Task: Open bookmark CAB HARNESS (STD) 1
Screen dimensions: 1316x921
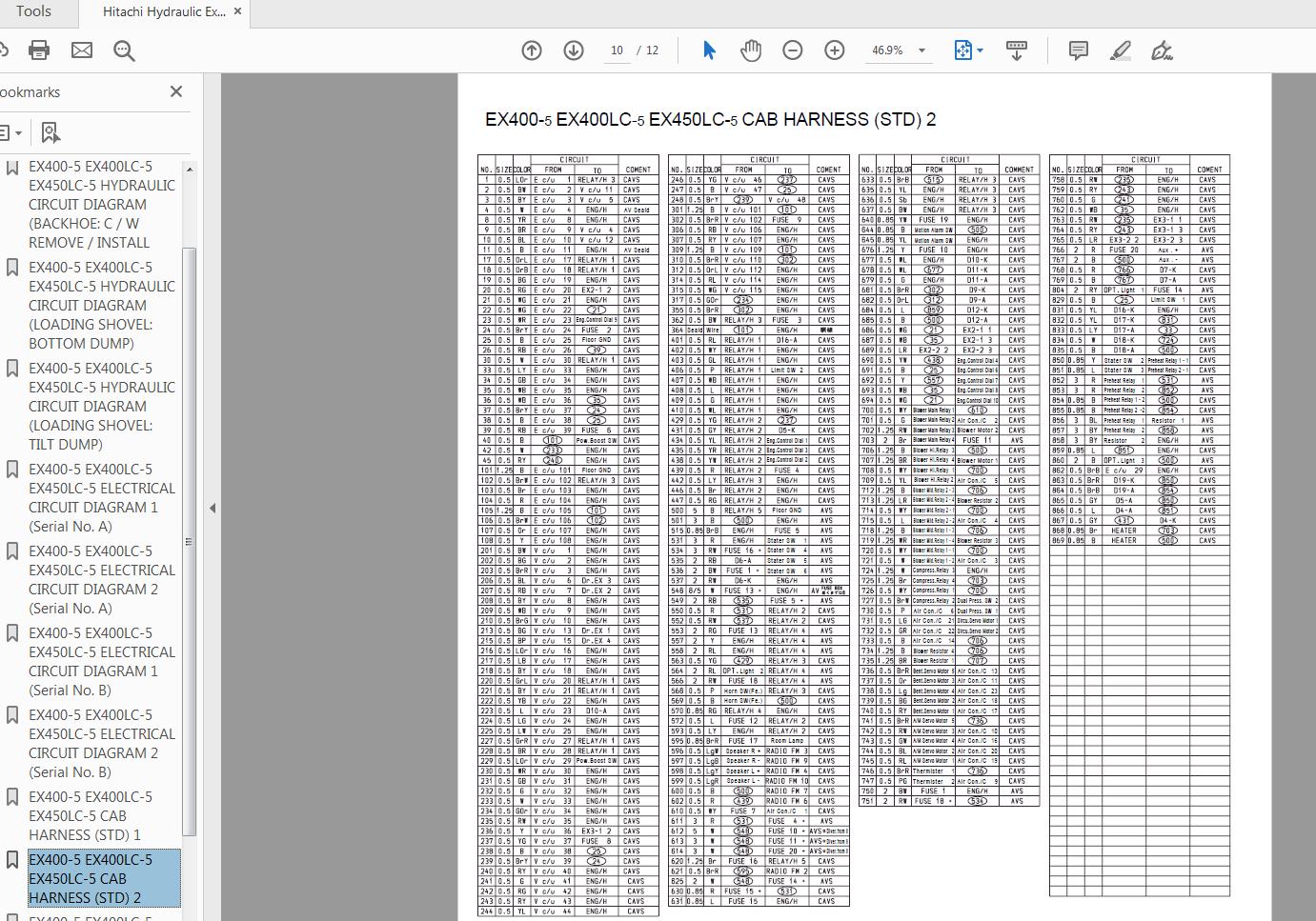Action: (91, 815)
